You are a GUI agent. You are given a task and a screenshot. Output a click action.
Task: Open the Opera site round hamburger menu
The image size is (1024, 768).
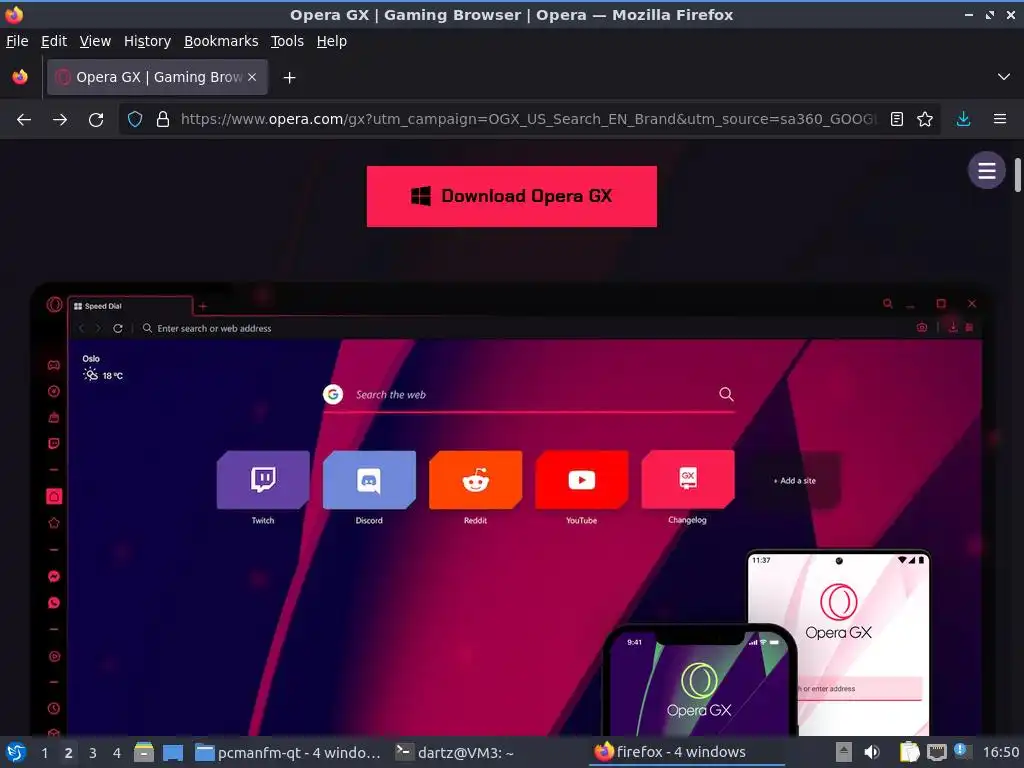click(987, 170)
